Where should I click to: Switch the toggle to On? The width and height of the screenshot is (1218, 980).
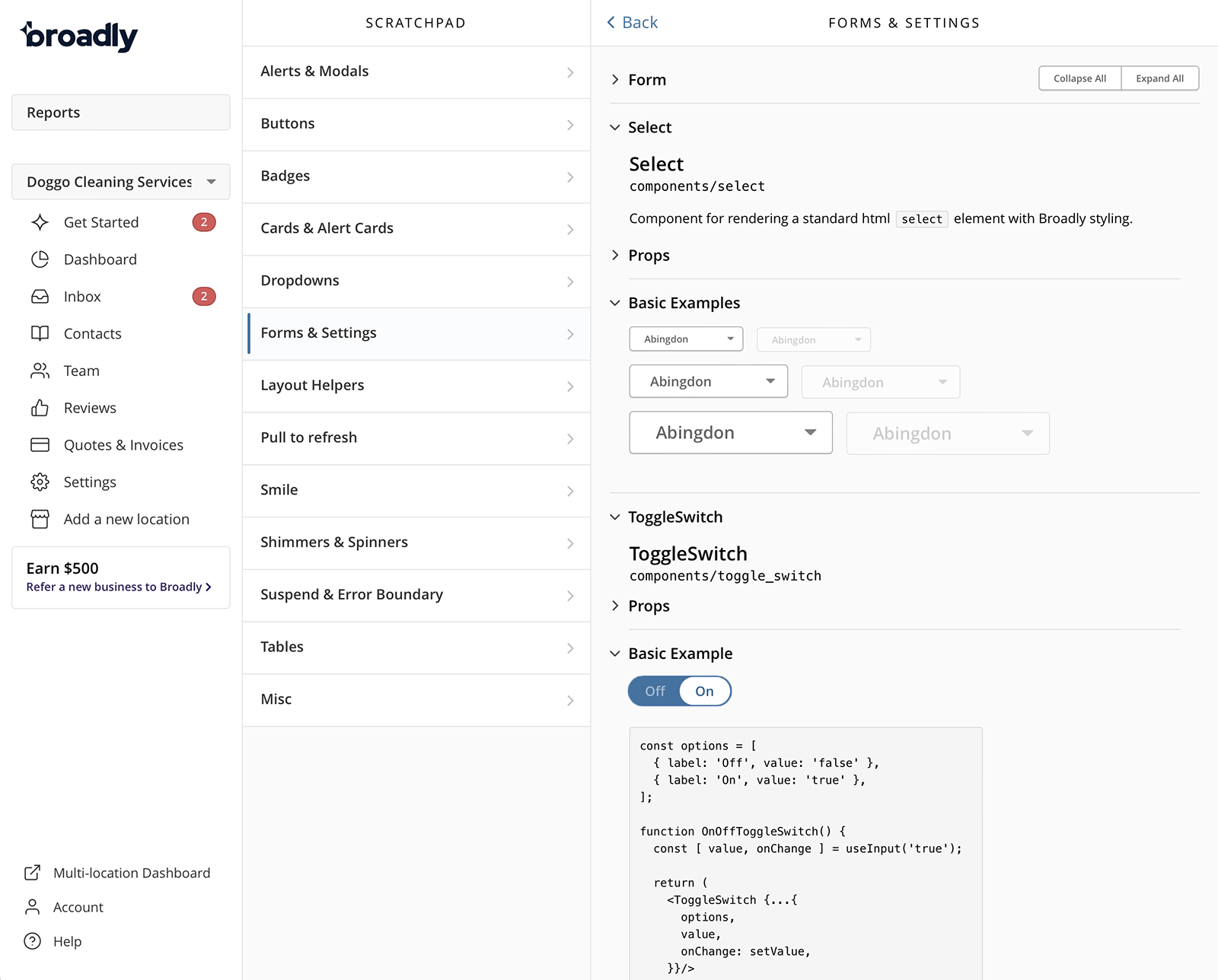705,691
